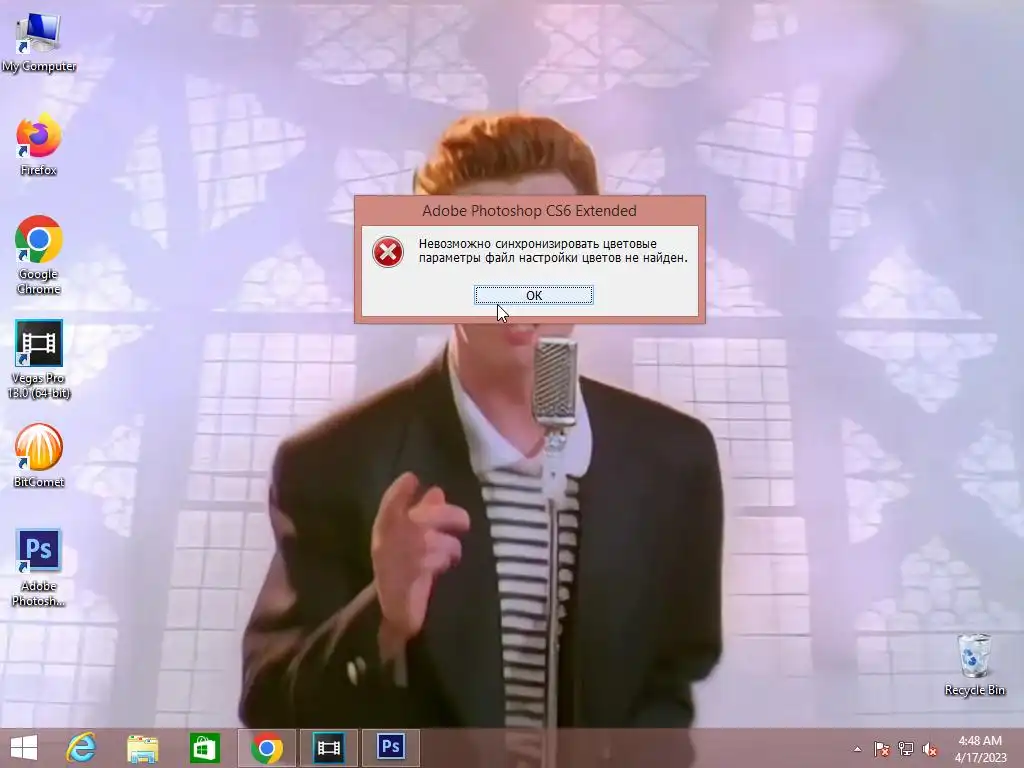
Task: Open network status tray icon
Action: pyautogui.click(x=906, y=749)
